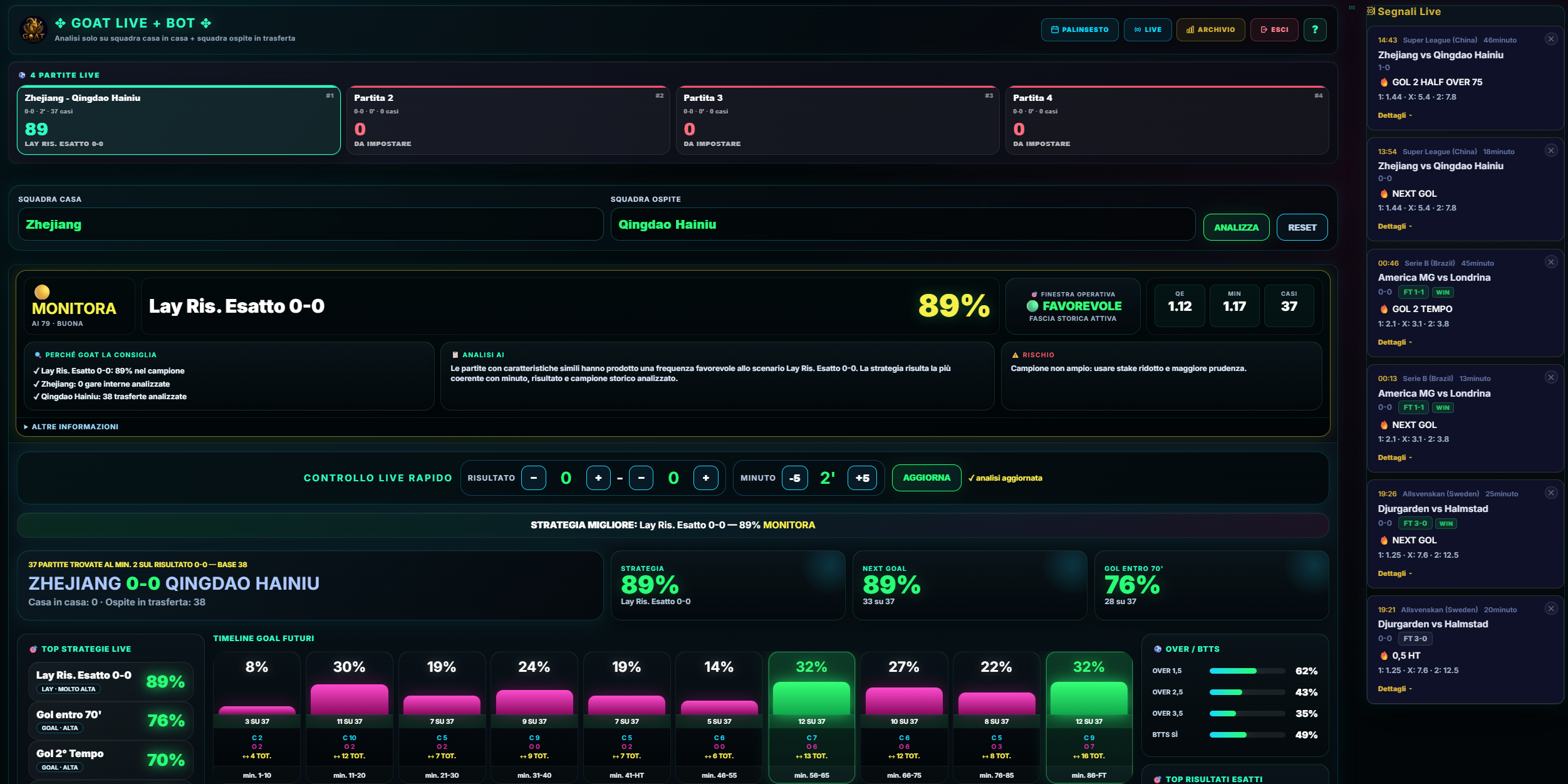
Task: Click the panel drag handle above Segnali Live
Action: click(1352, 8)
